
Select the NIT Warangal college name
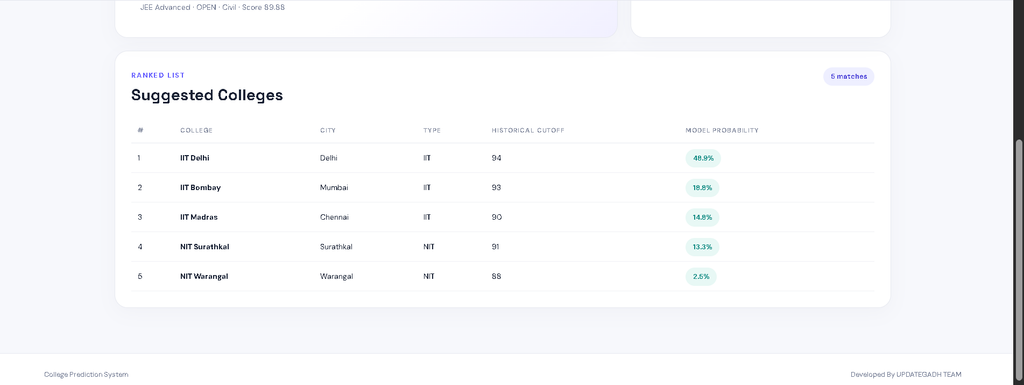[x=204, y=276]
